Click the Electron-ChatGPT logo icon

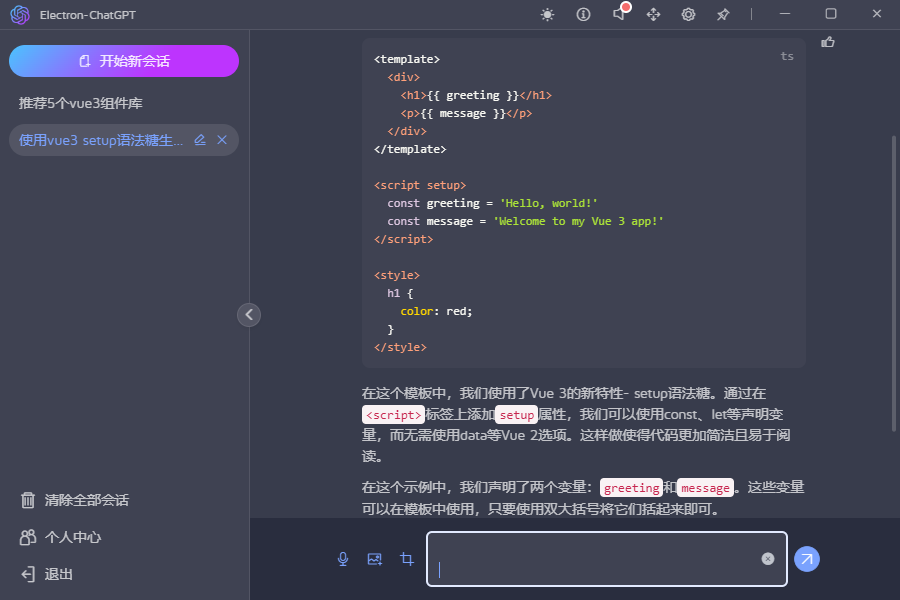point(20,14)
